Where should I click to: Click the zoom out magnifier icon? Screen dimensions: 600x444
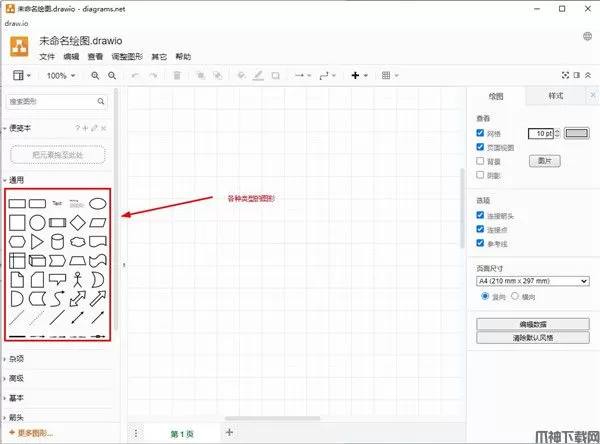click(112, 75)
